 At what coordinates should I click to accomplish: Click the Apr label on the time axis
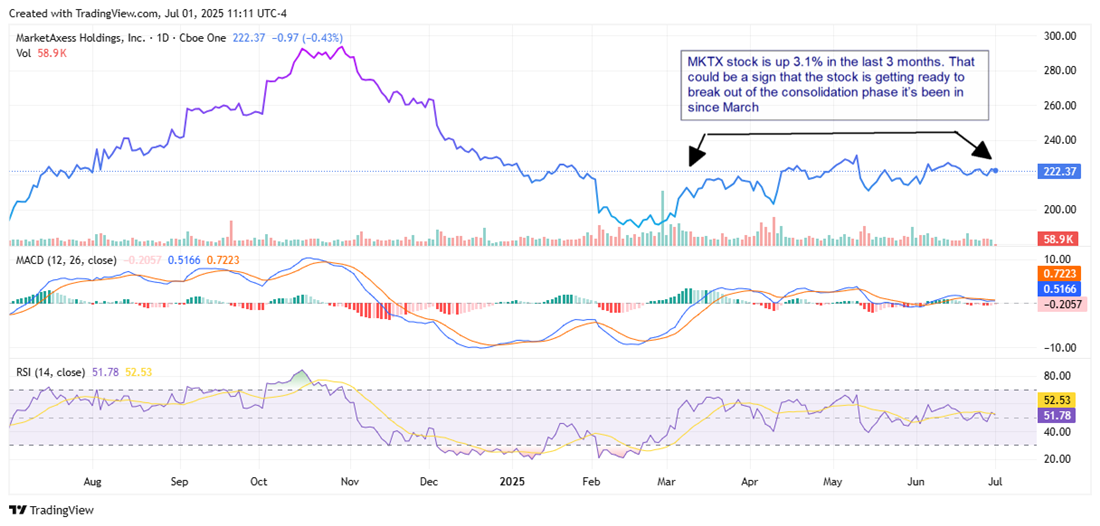tap(750, 483)
